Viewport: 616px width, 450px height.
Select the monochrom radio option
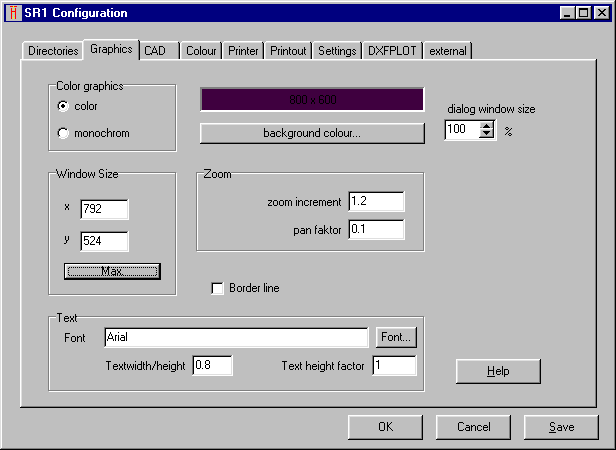(64, 133)
